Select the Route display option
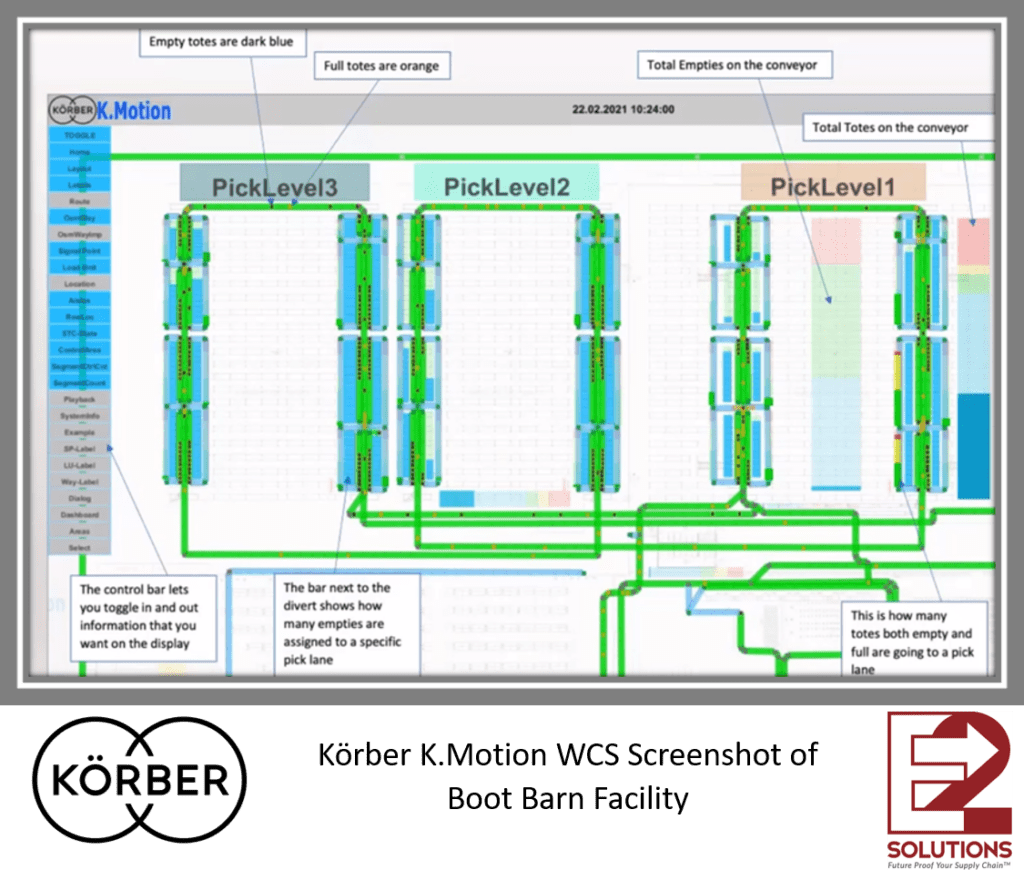 coord(80,201)
